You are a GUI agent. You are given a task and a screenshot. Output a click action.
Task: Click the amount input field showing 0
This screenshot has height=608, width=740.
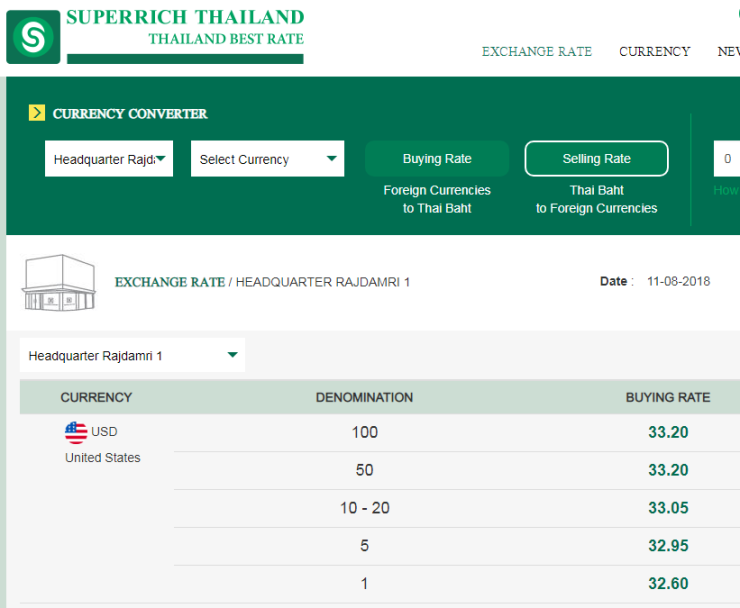727,159
